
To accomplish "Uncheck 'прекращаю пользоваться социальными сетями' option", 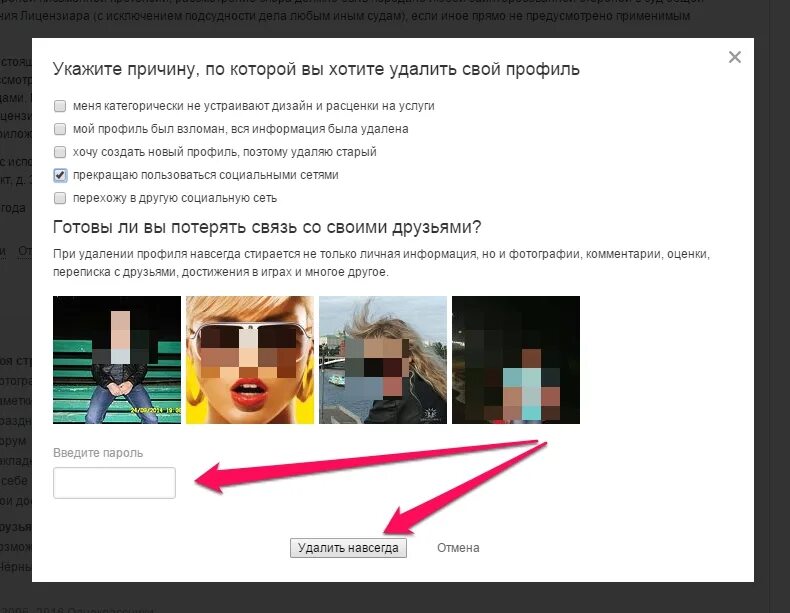I will [60, 175].
